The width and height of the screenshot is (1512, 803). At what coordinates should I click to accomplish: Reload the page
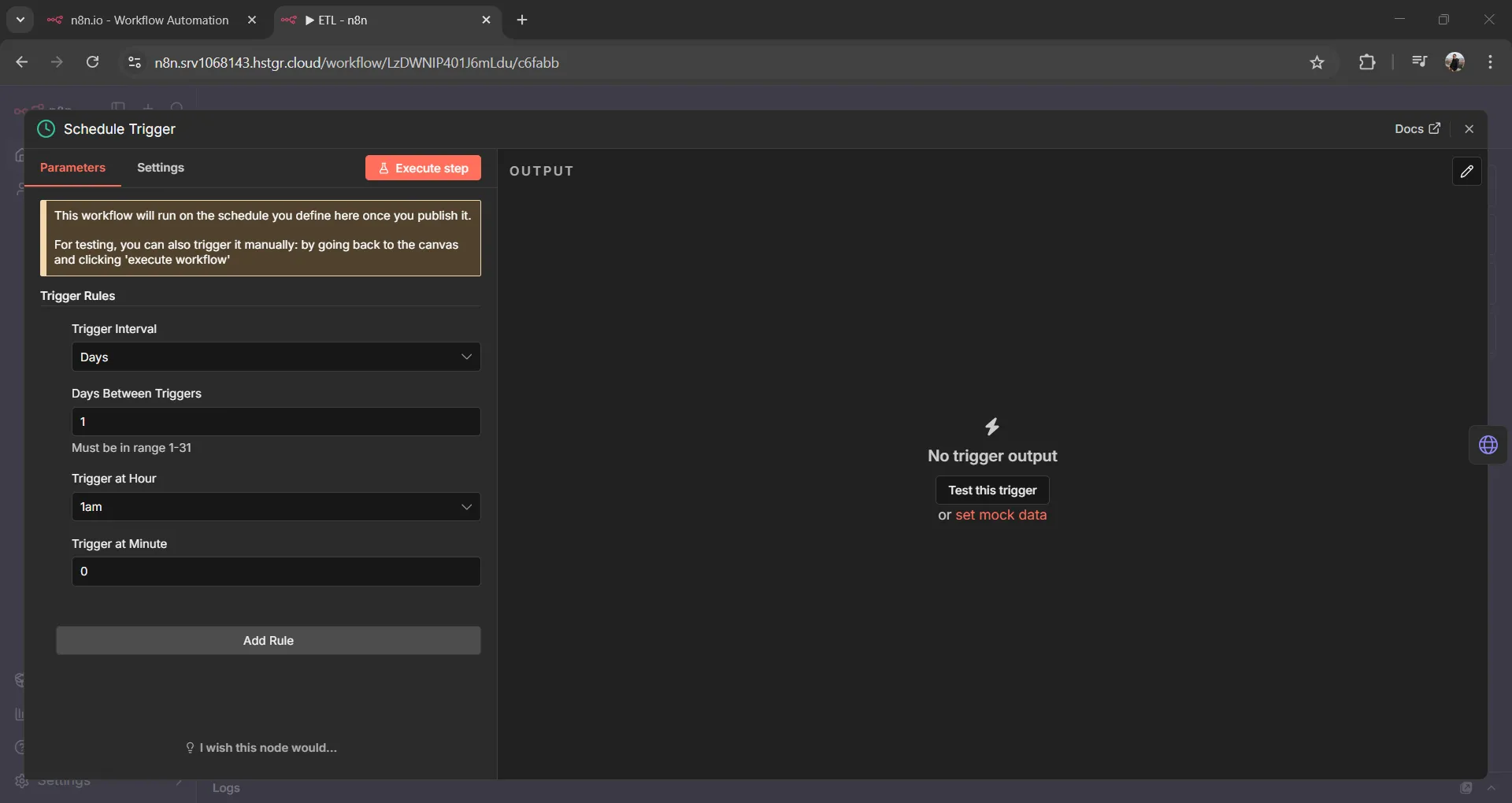[x=92, y=63]
